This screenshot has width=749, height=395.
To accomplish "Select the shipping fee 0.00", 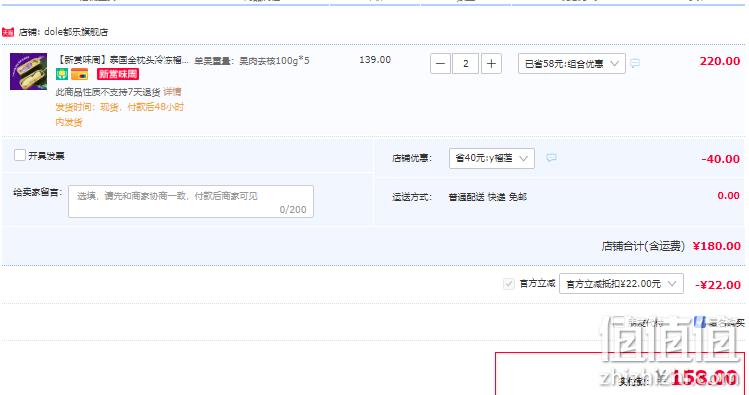I will click(728, 195).
